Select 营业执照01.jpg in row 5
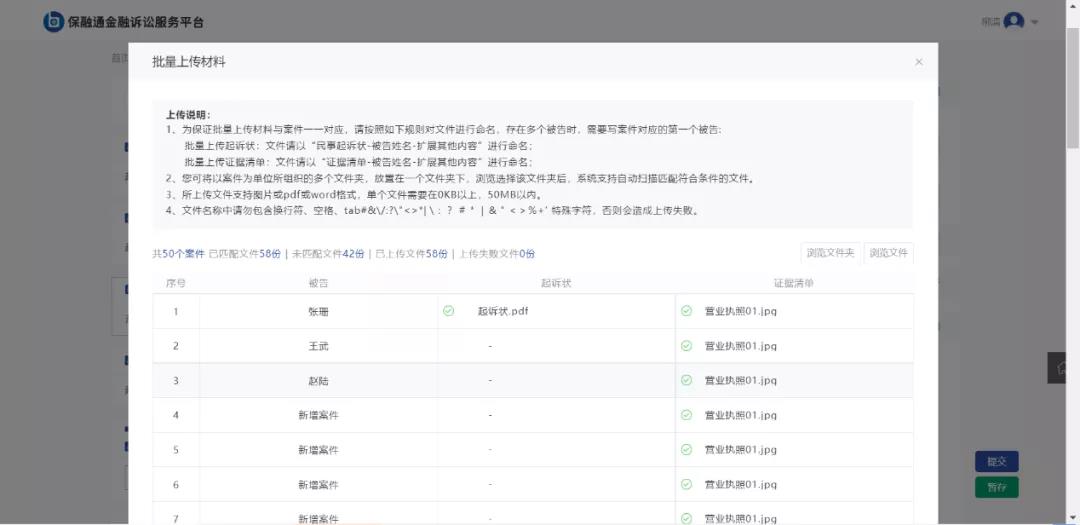The image size is (1080, 525). (740, 449)
